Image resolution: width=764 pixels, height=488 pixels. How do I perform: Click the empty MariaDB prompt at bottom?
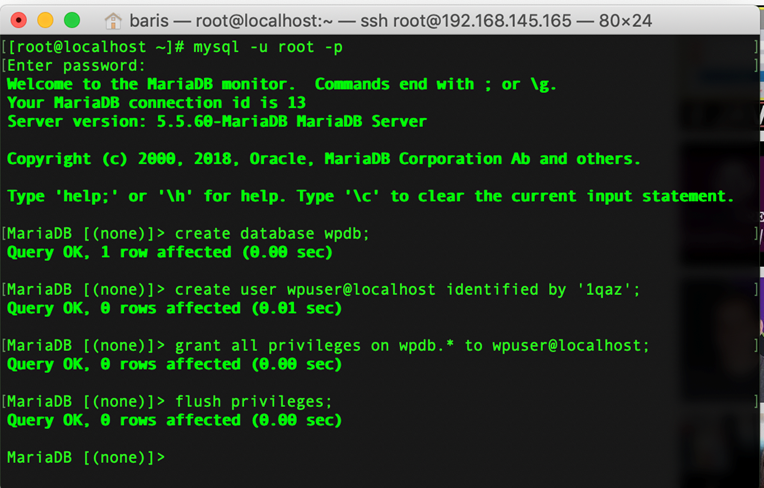coord(86,458)
